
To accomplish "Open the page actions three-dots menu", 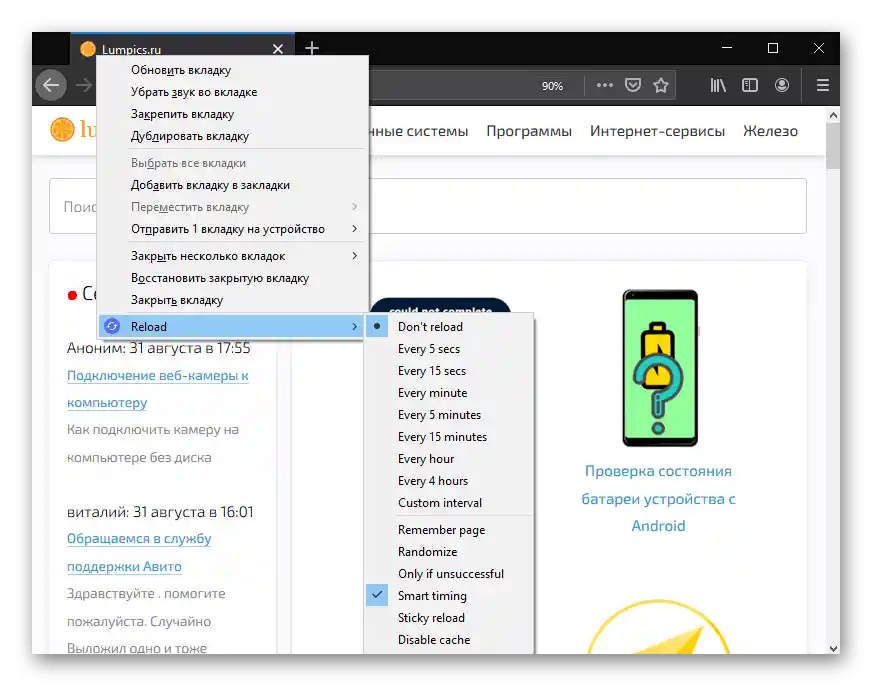I will coord(605,85).
